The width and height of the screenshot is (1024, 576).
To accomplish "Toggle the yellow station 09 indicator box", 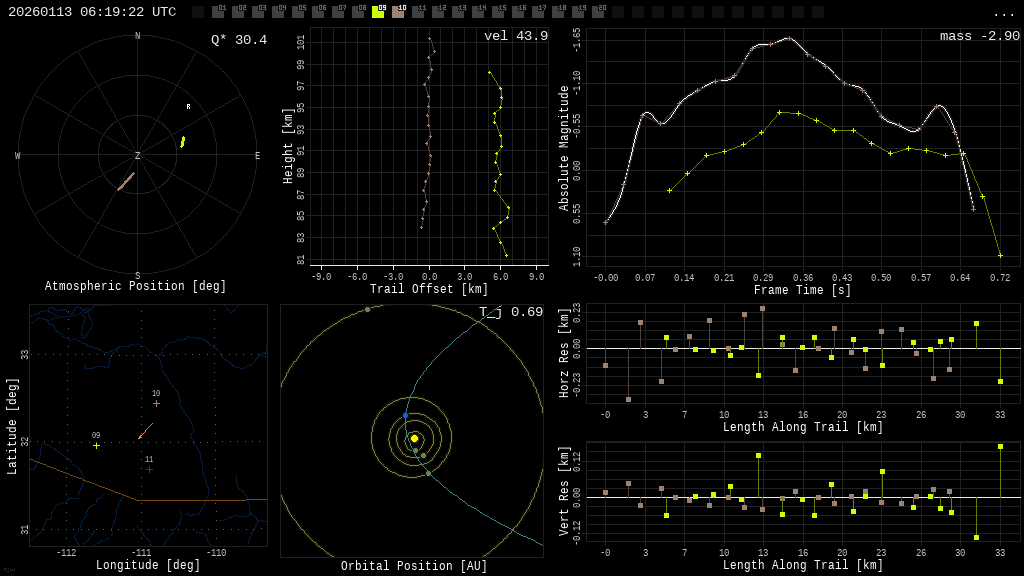I will 378,12.
